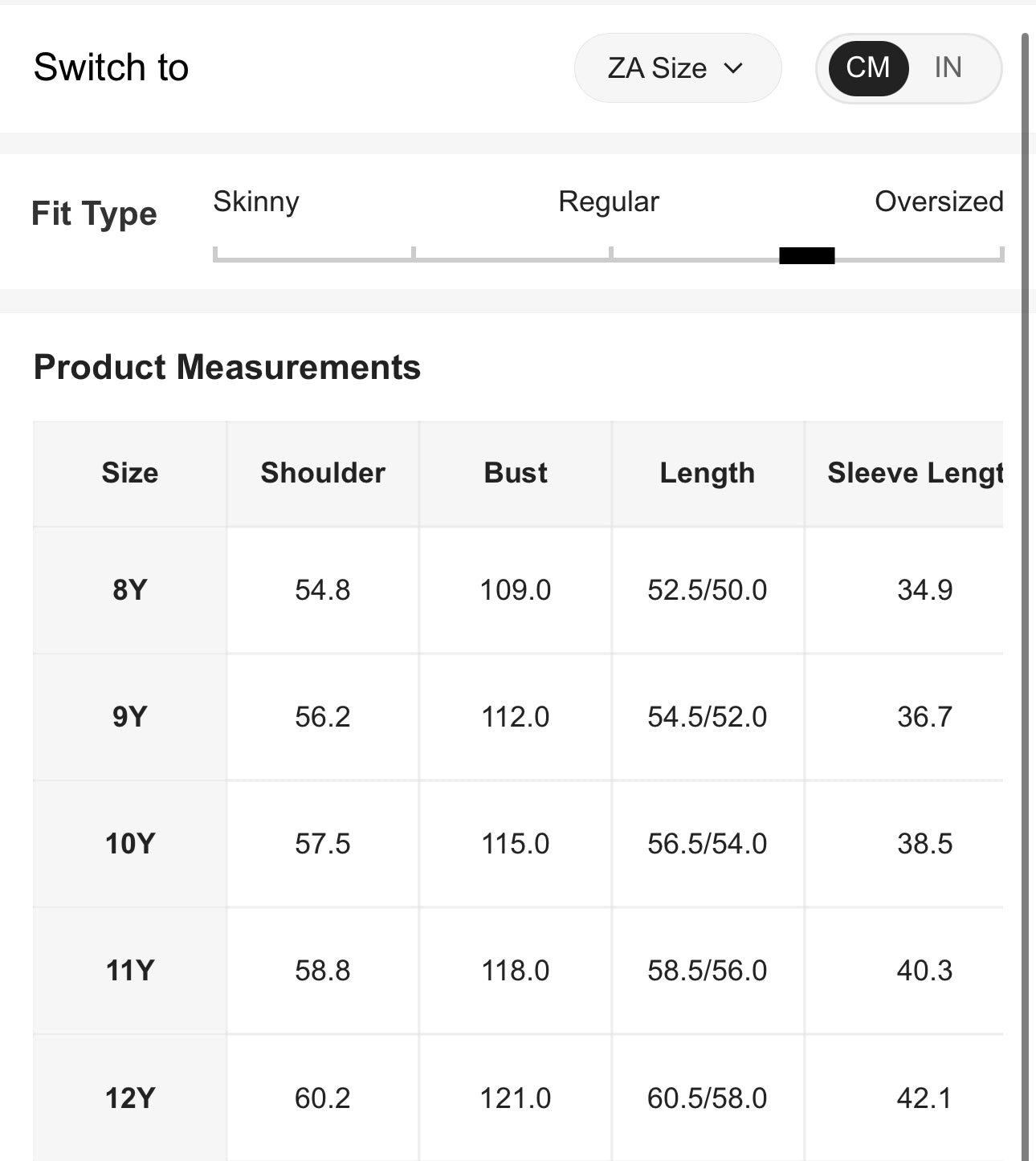
Task: Switch units to CM
Action: pos(867,68)
